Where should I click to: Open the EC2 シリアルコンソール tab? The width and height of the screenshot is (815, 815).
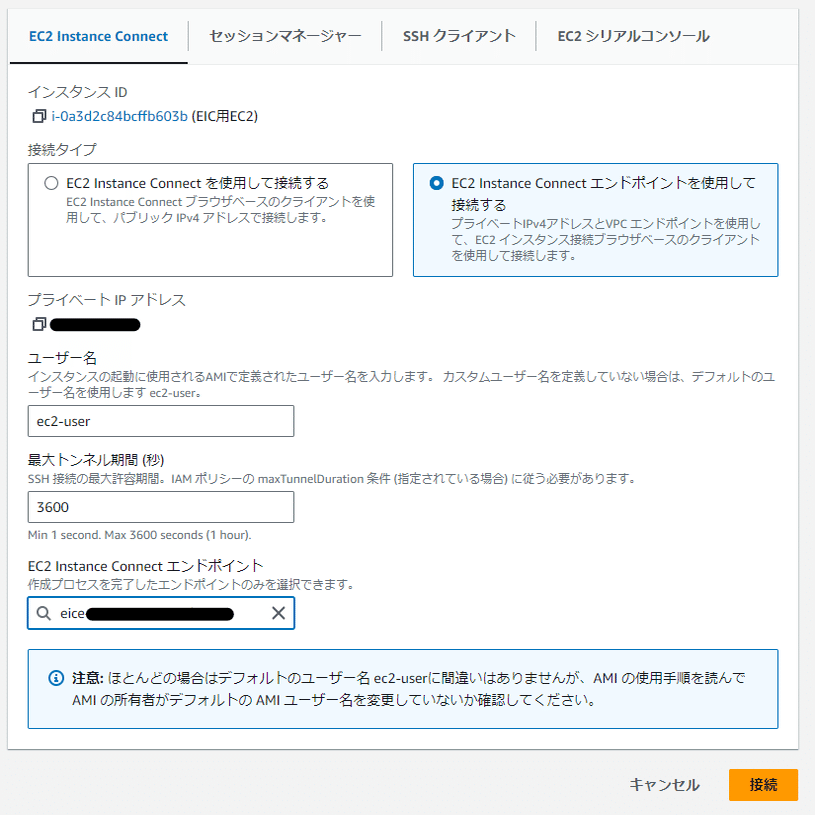tap(633, 36)
